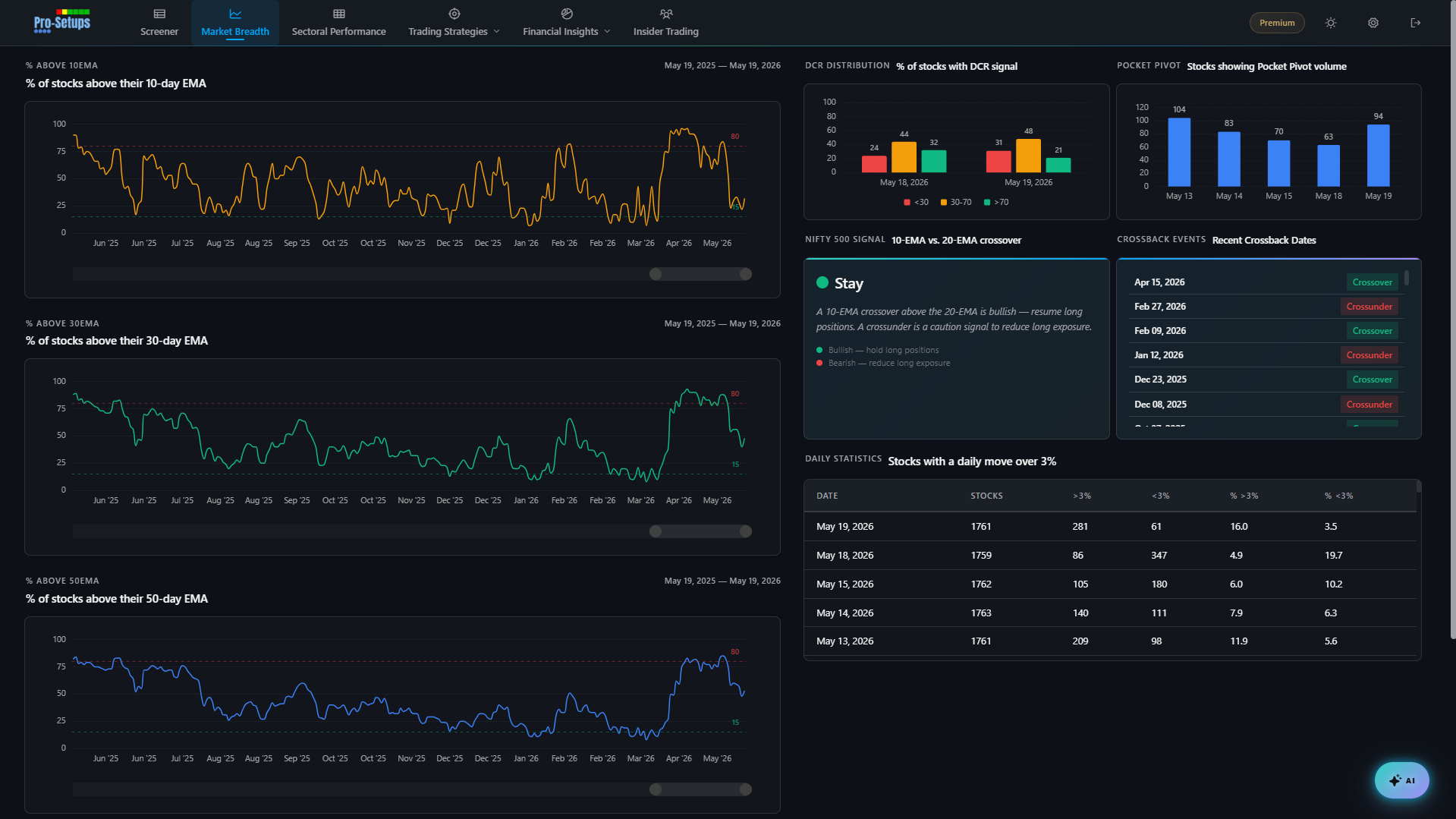Image resolution: width=1456 pixels, height=819 pixels.
Task: Click the STOCKS column header
Action: pos(986,496)
